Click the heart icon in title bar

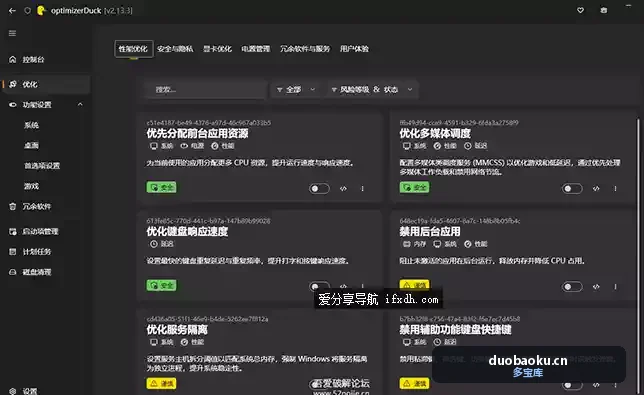pyautogui.click(x=580, y=10)
